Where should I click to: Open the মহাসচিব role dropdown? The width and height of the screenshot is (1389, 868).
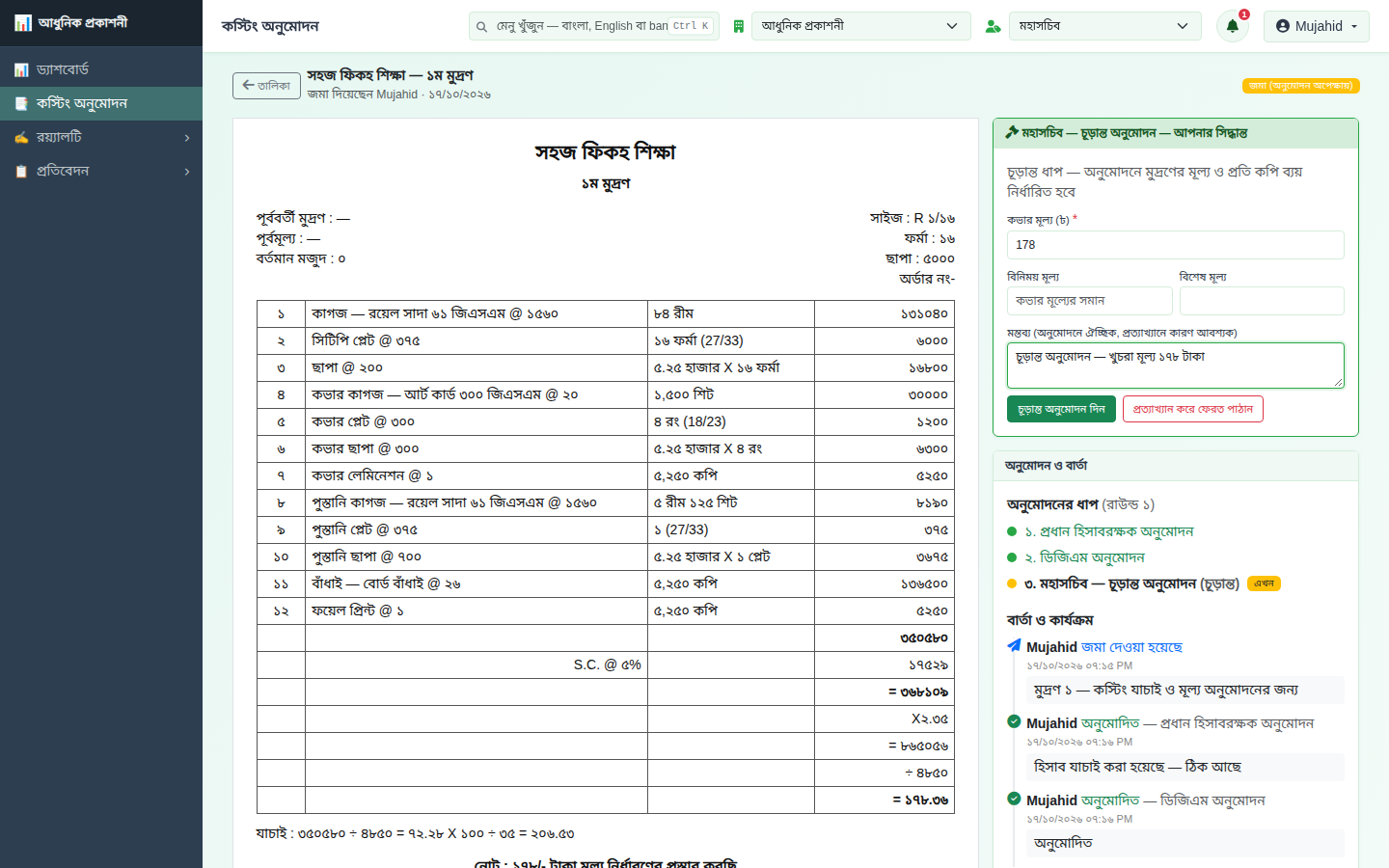pos(1105,26)
